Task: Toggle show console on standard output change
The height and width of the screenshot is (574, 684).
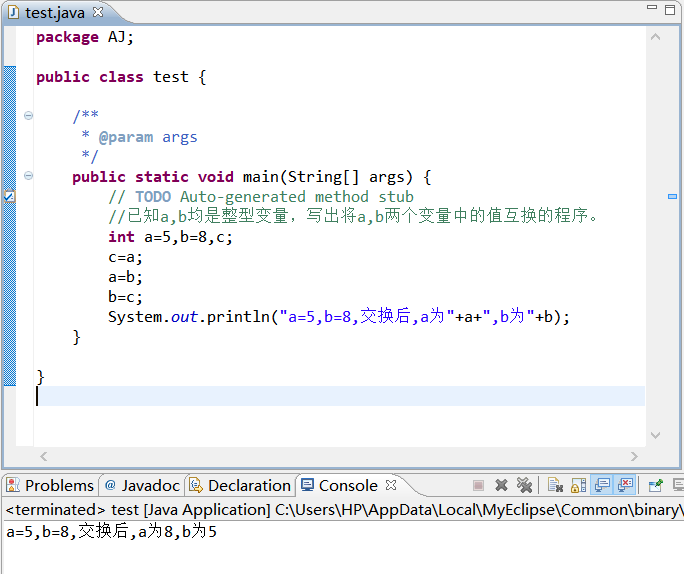Action: point(602,485)
